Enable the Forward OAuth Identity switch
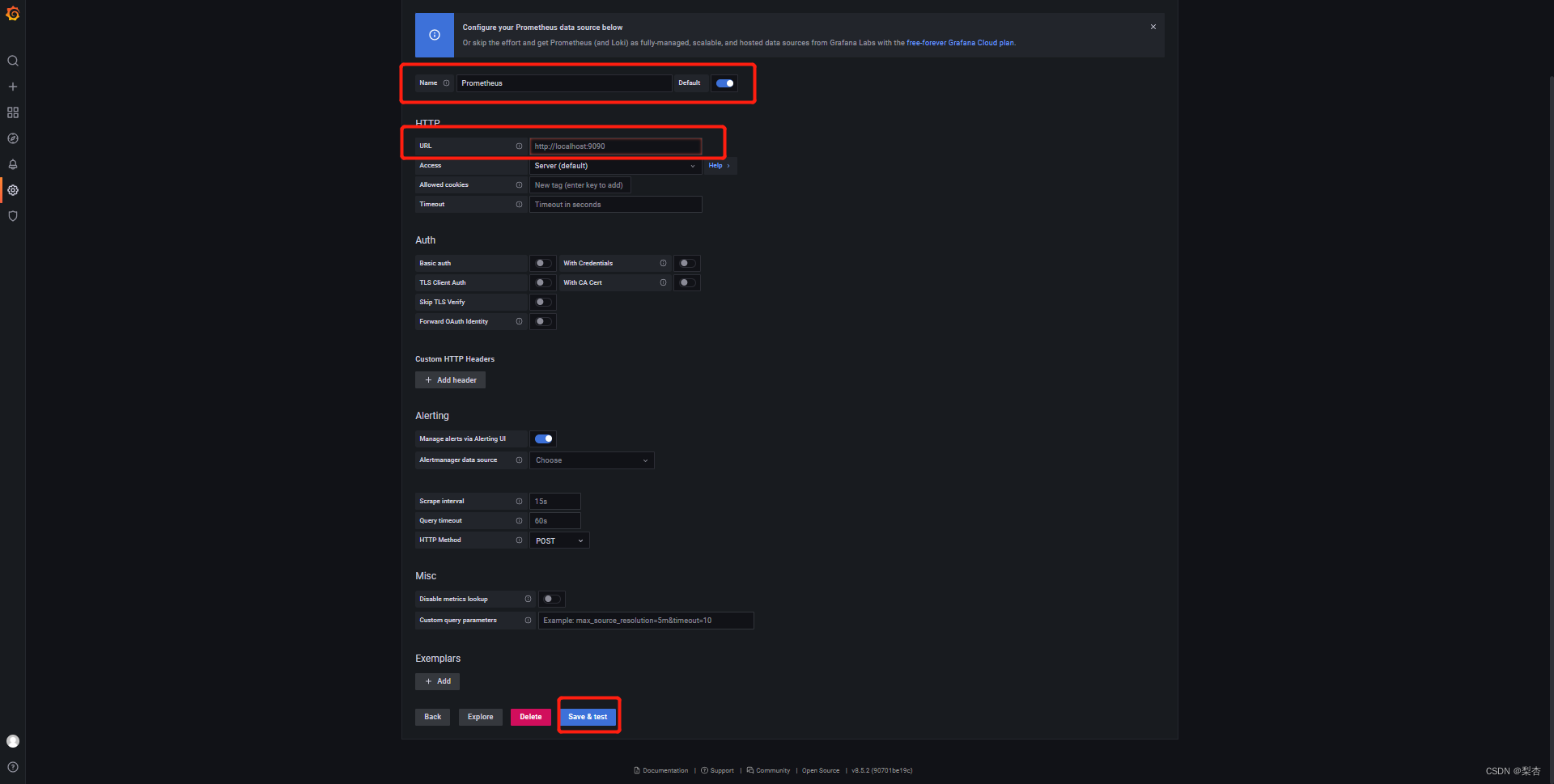The width and height of the screenshot is (1554, 784). [x=543, y=321]
